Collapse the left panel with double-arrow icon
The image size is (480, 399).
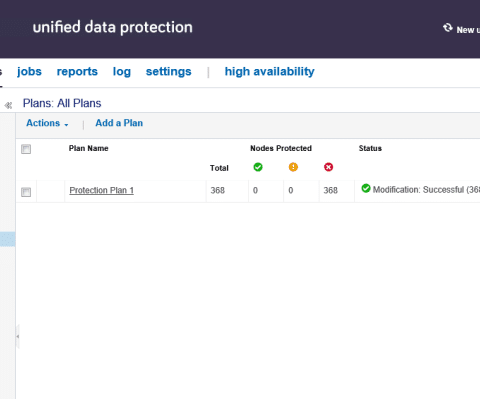point(8,105)
